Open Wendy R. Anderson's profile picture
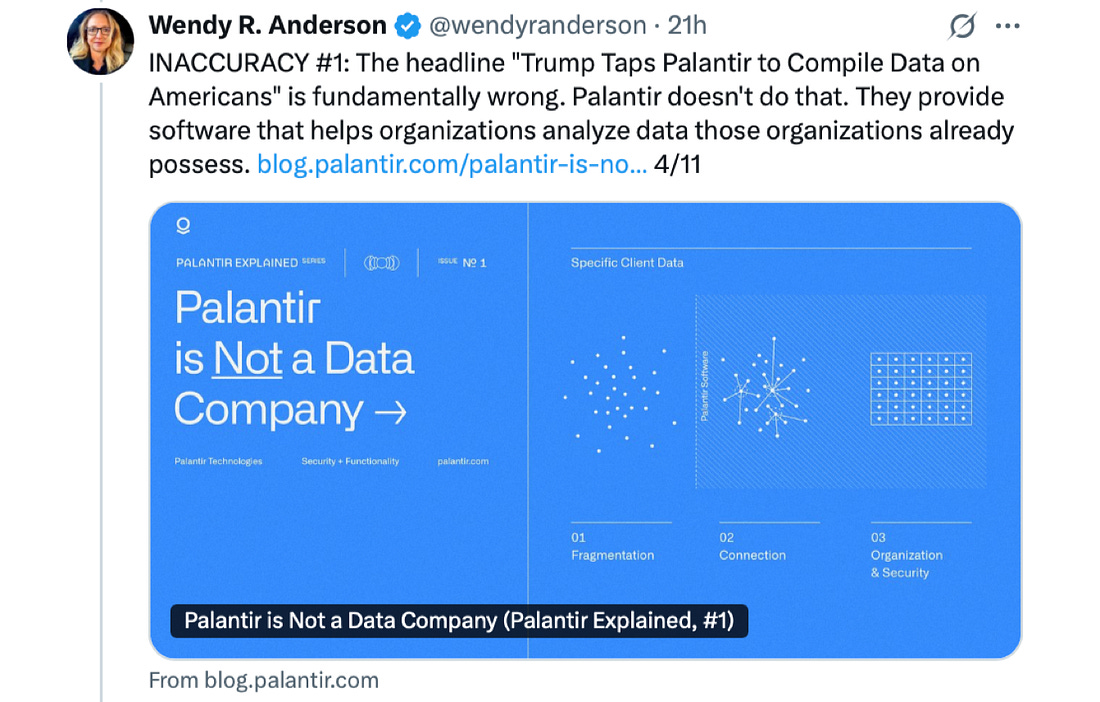 point(101,42)
